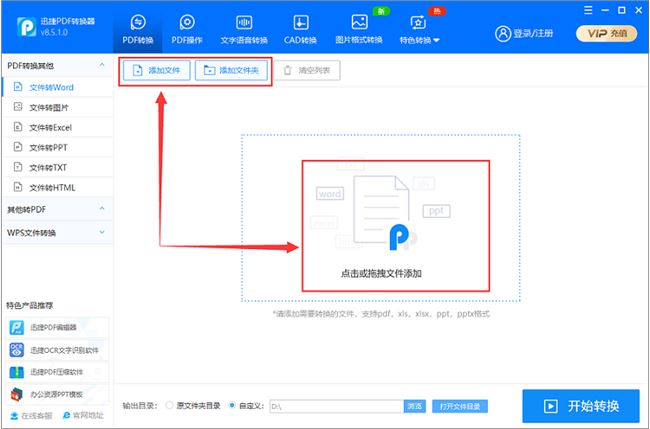
Task: Open 办公资源PPT模板 recommendation link
Action: click(x=56, y=394)
